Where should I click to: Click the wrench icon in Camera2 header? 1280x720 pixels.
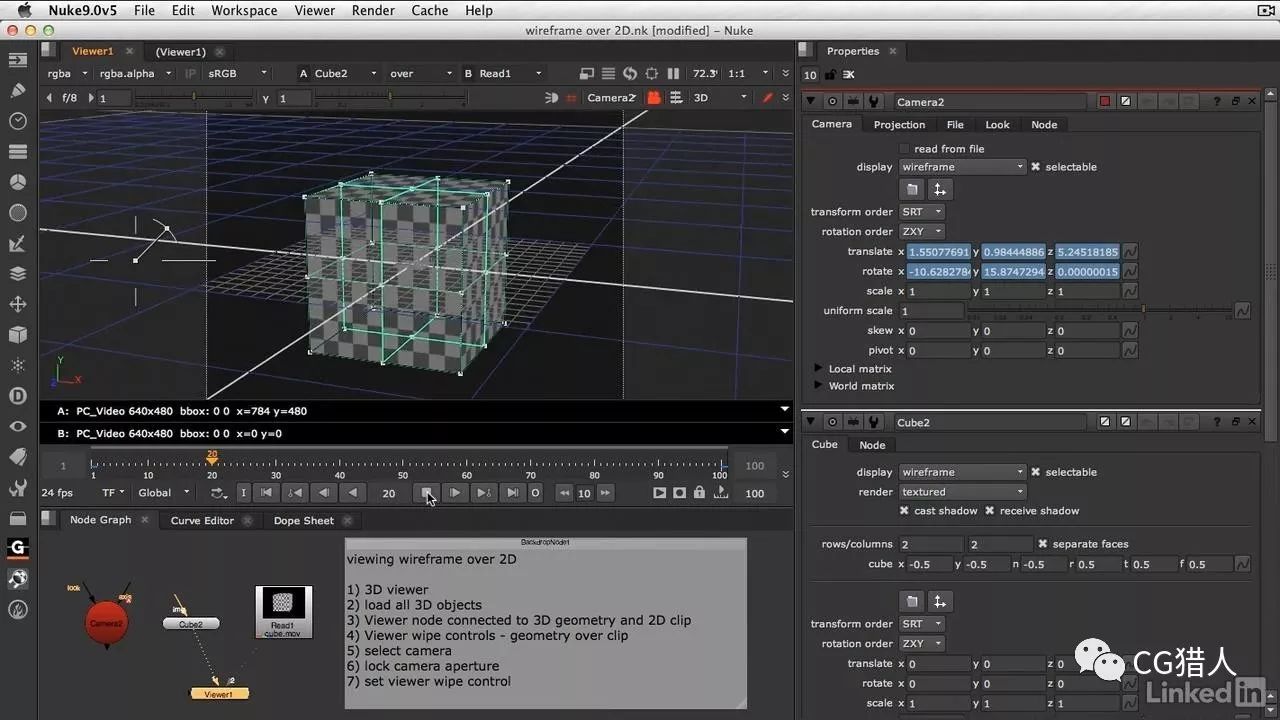(x=874, y=102)
